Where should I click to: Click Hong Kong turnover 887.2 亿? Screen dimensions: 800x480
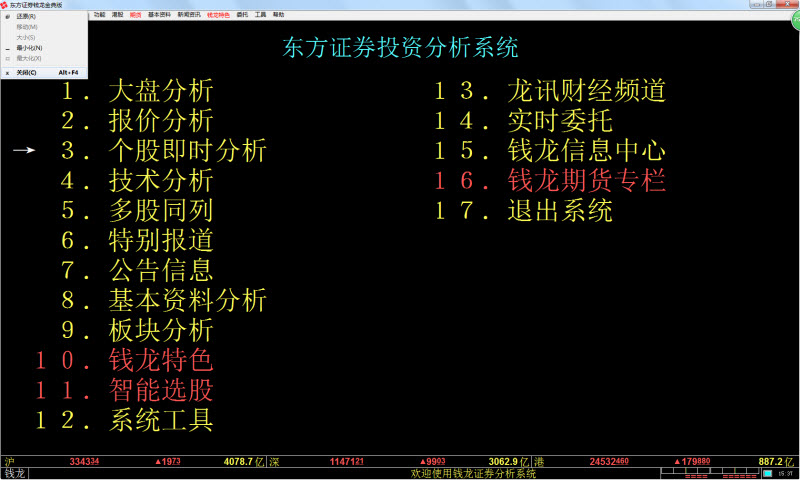(x=776, y=462)
